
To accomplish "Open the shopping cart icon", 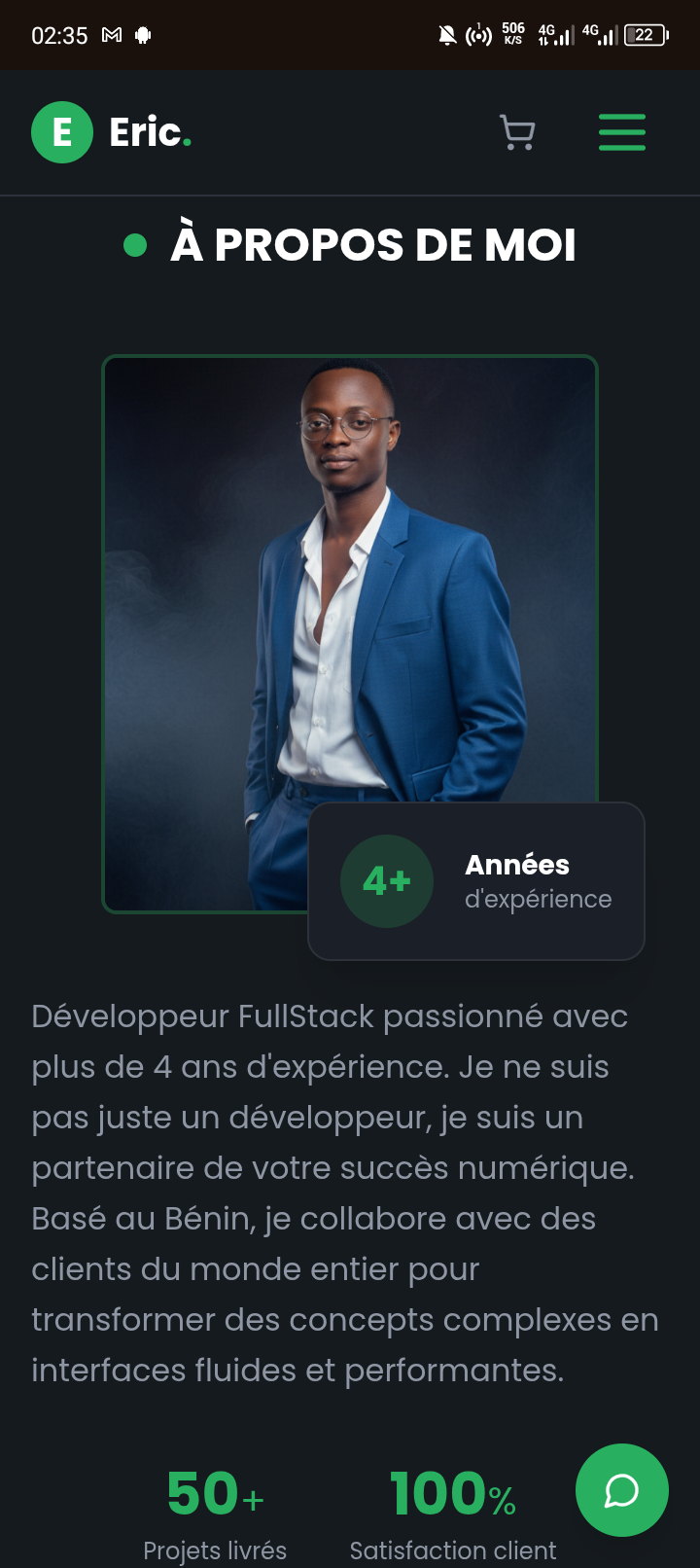I will pyautogui.click(x=517, y=132).
